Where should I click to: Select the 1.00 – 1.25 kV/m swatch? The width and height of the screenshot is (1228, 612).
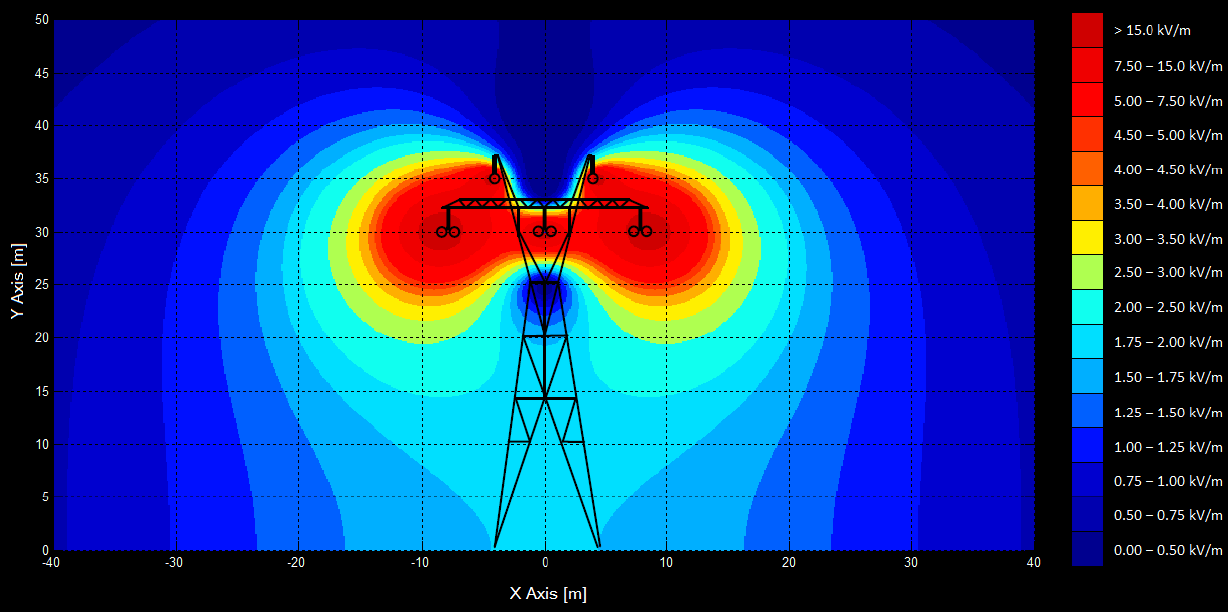[1087, 446]
